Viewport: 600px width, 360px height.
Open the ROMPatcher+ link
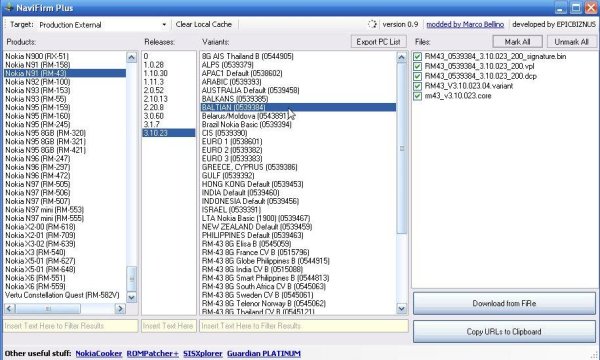tap(153, 353)
